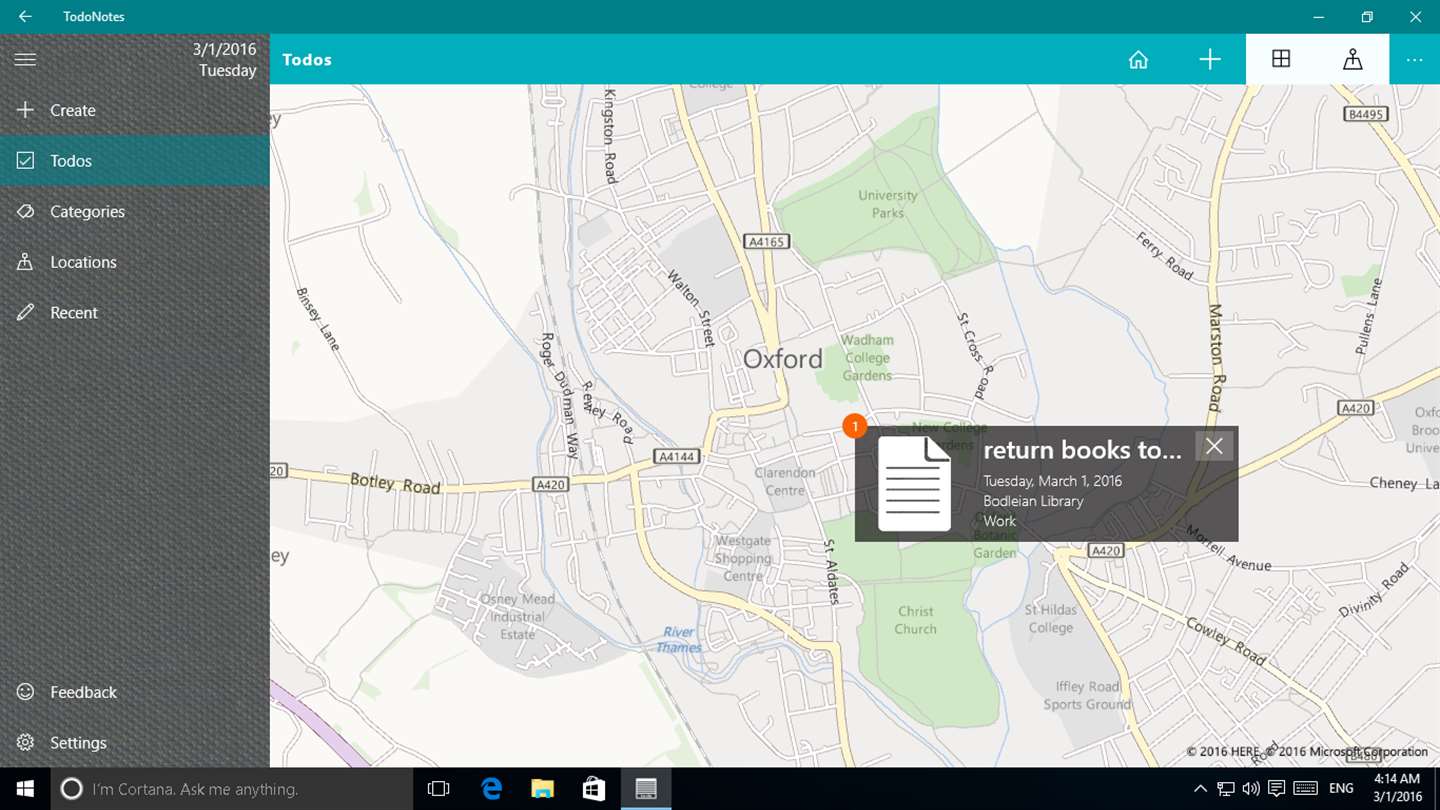Add a new todo with plus button
Viewport: 1440px width, 810px height.
1210,60
